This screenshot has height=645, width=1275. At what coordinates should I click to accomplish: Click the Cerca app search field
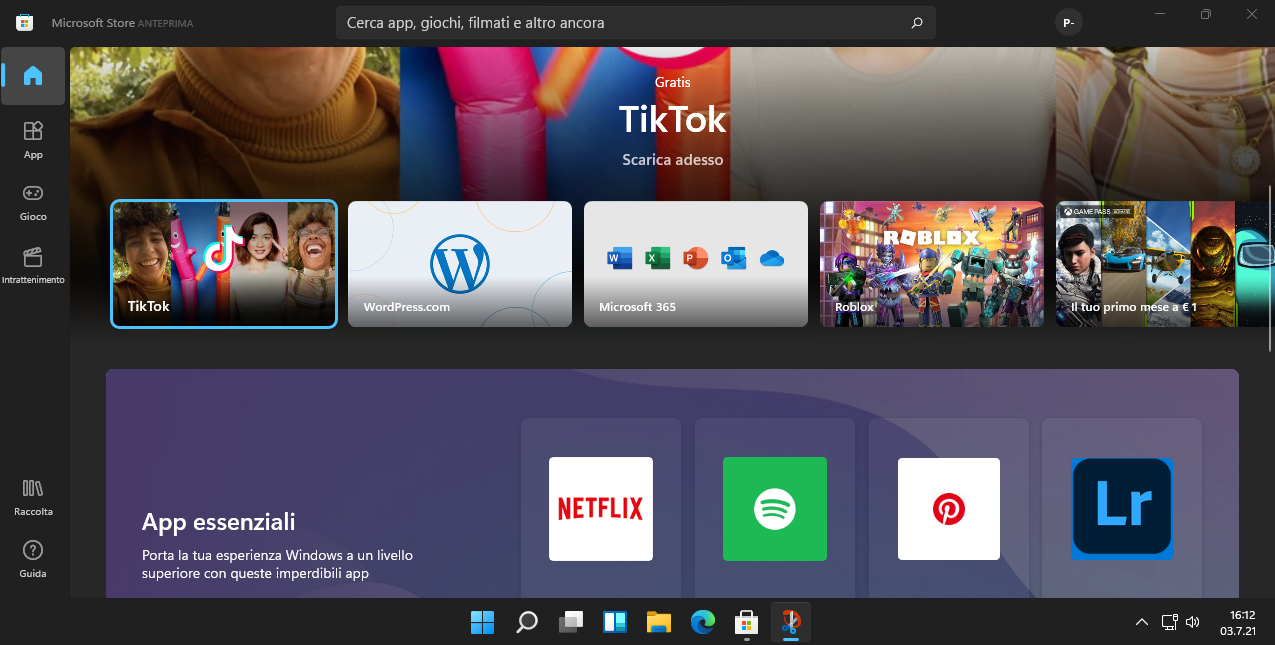pos(636,22)
